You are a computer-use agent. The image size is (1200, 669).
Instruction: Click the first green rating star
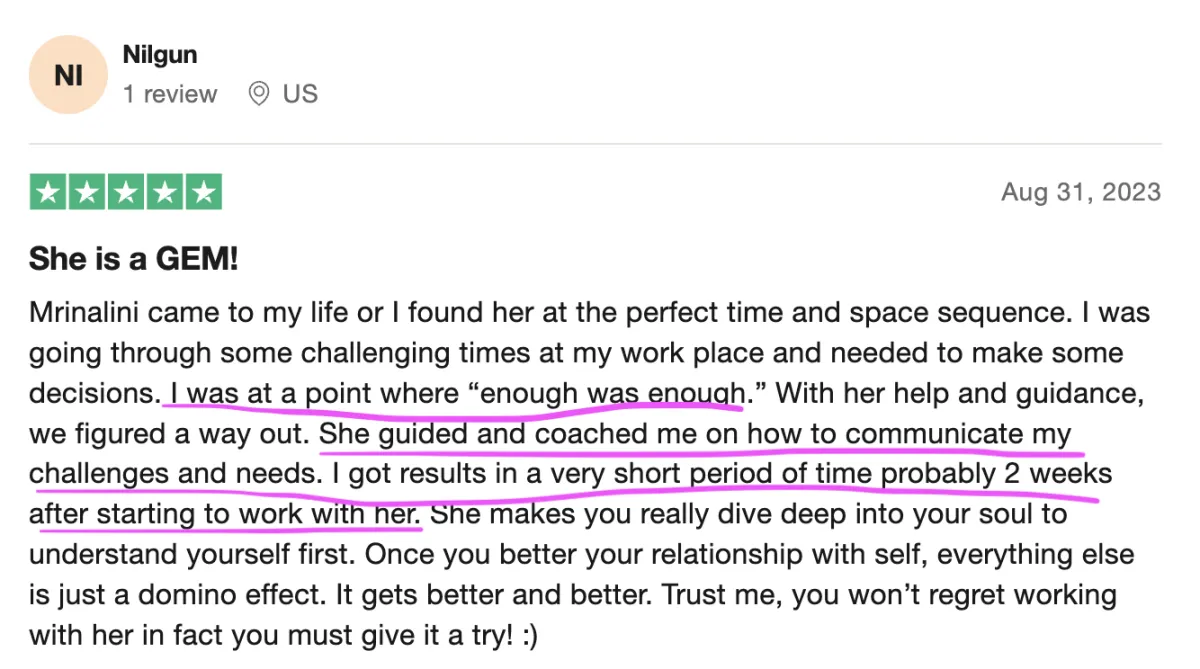point(48,192)
